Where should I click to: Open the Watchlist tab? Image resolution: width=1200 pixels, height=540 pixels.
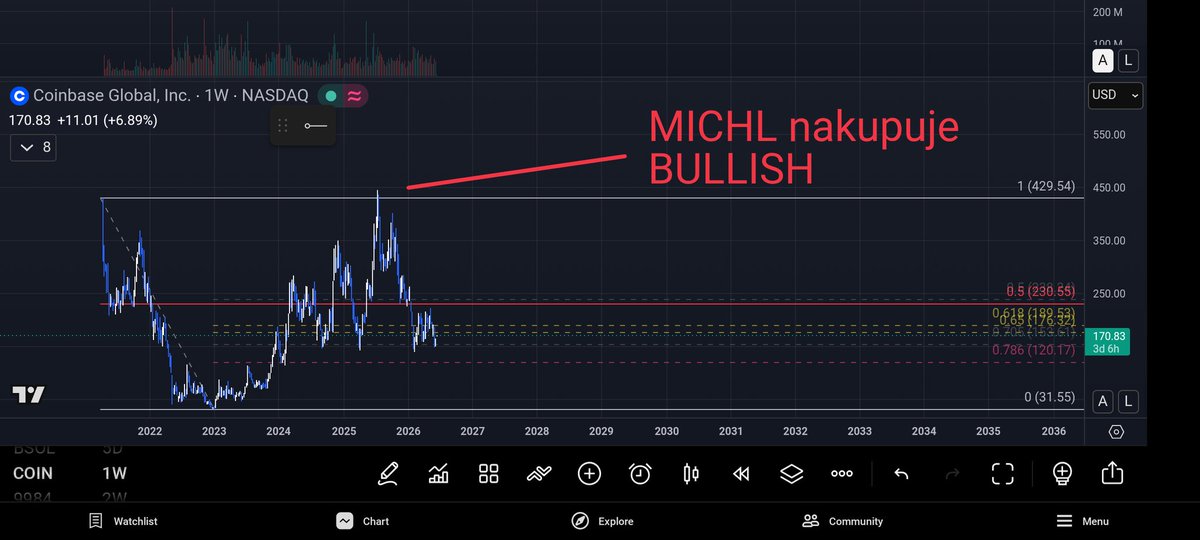click(x=122, y=521)
